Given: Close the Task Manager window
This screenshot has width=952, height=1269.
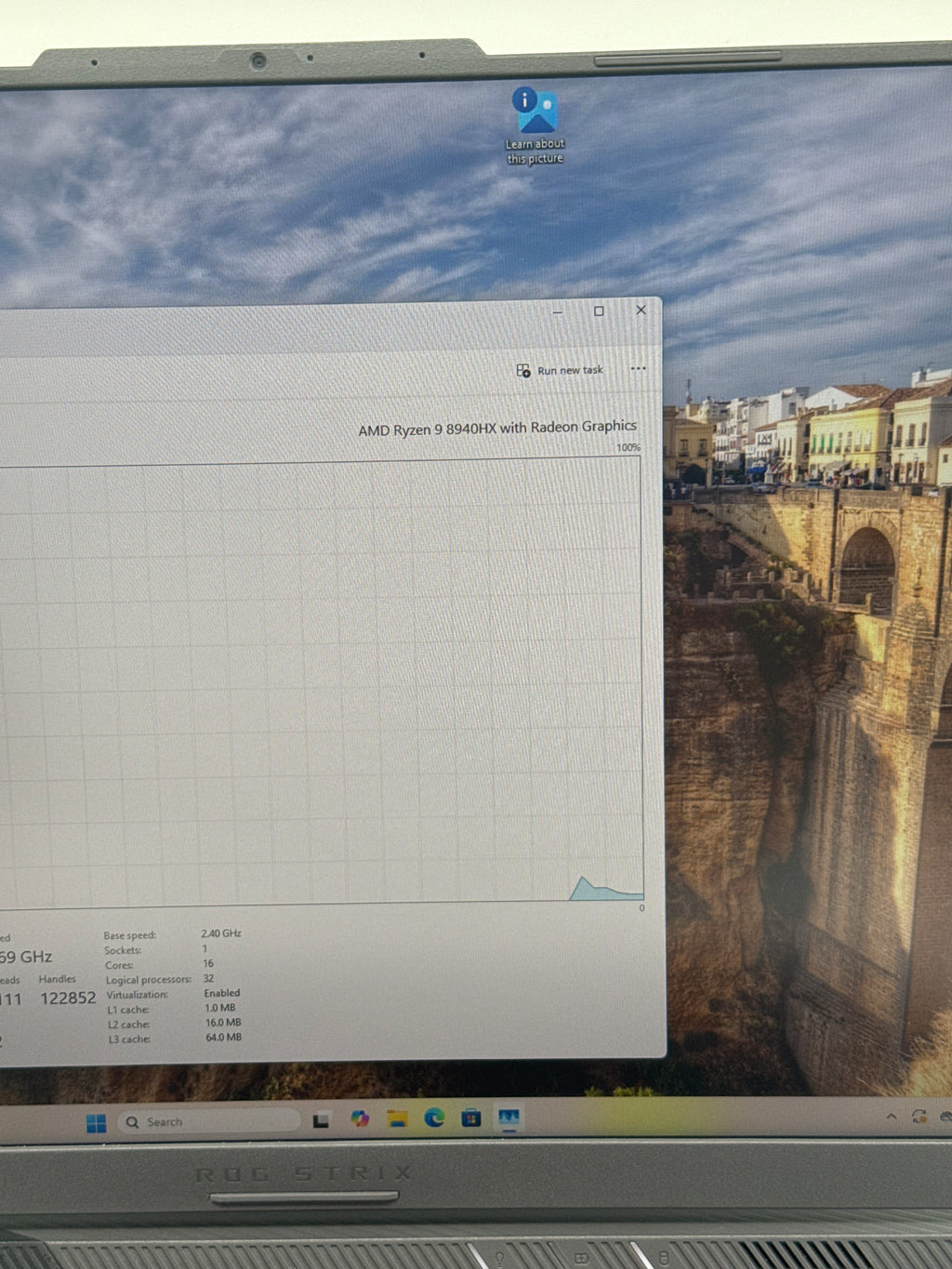Looking at the screenshot, I should pos(641,310).
